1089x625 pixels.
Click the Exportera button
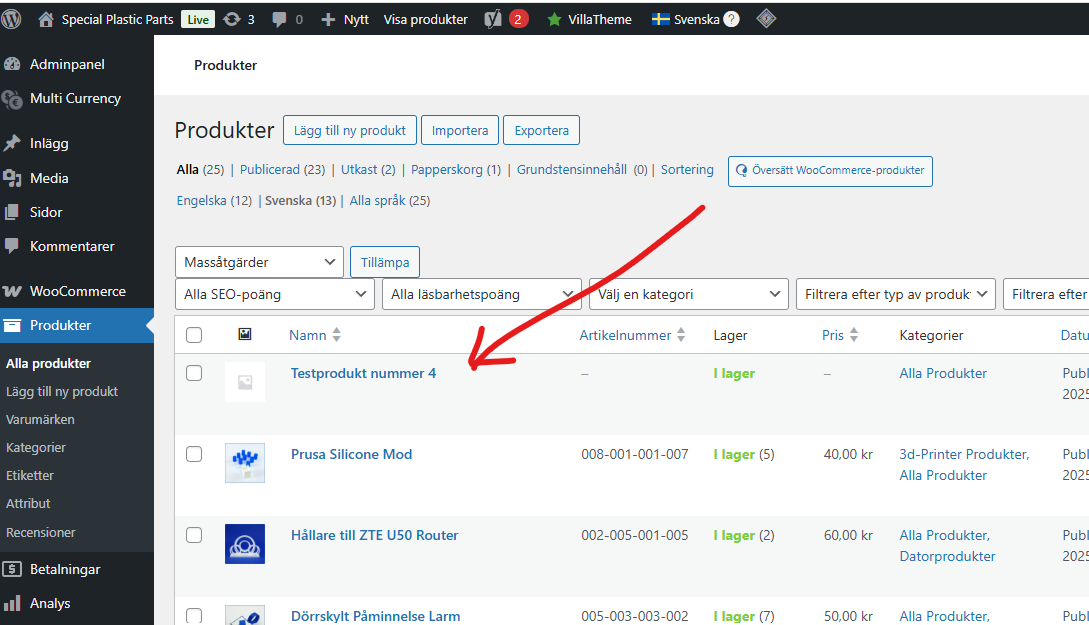coord(541,130)
